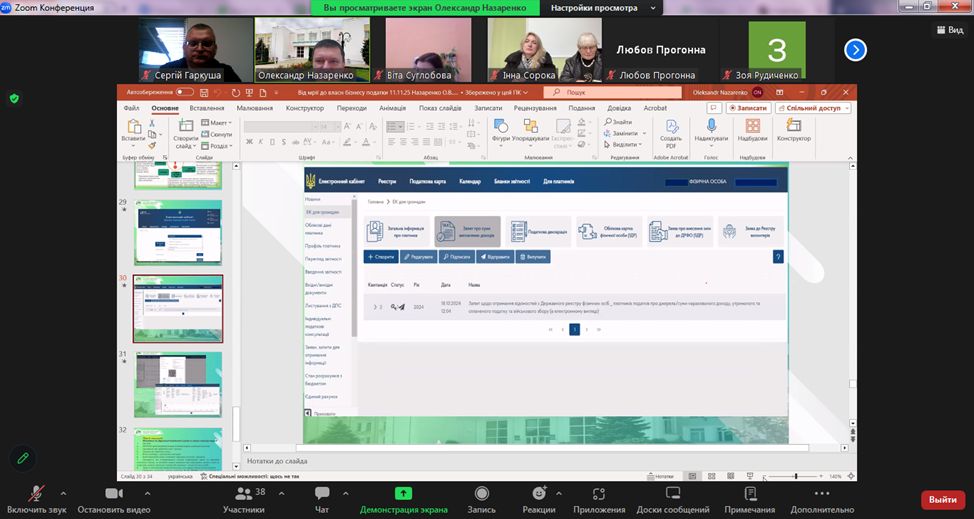Expand the arrow next to Включить звук
Viewport: 974px width, 519px height.
tap(63, 493)
